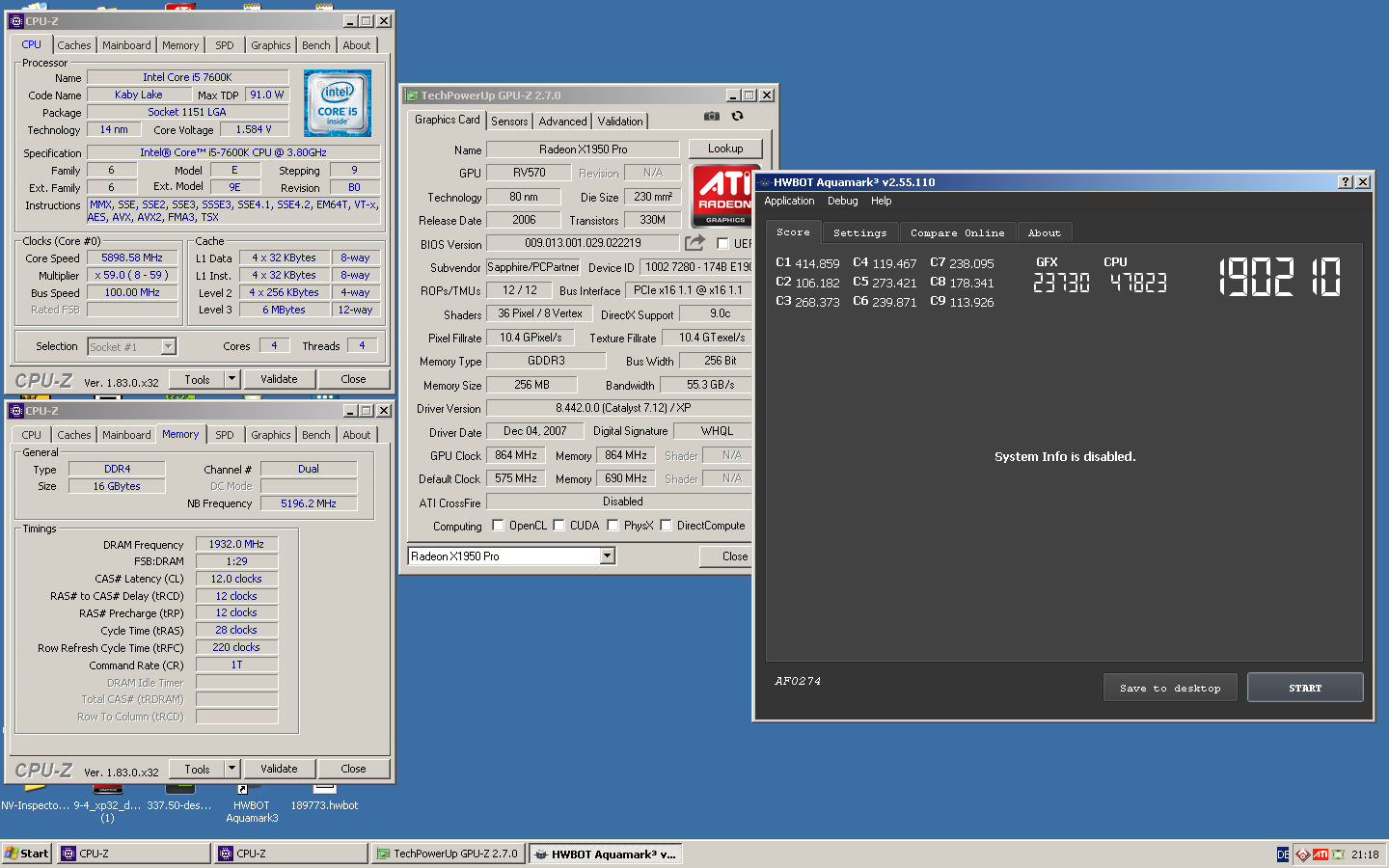Click the Lookup button in GPU-Z
Screen dimensions: 1389x868
coord(725,149)
